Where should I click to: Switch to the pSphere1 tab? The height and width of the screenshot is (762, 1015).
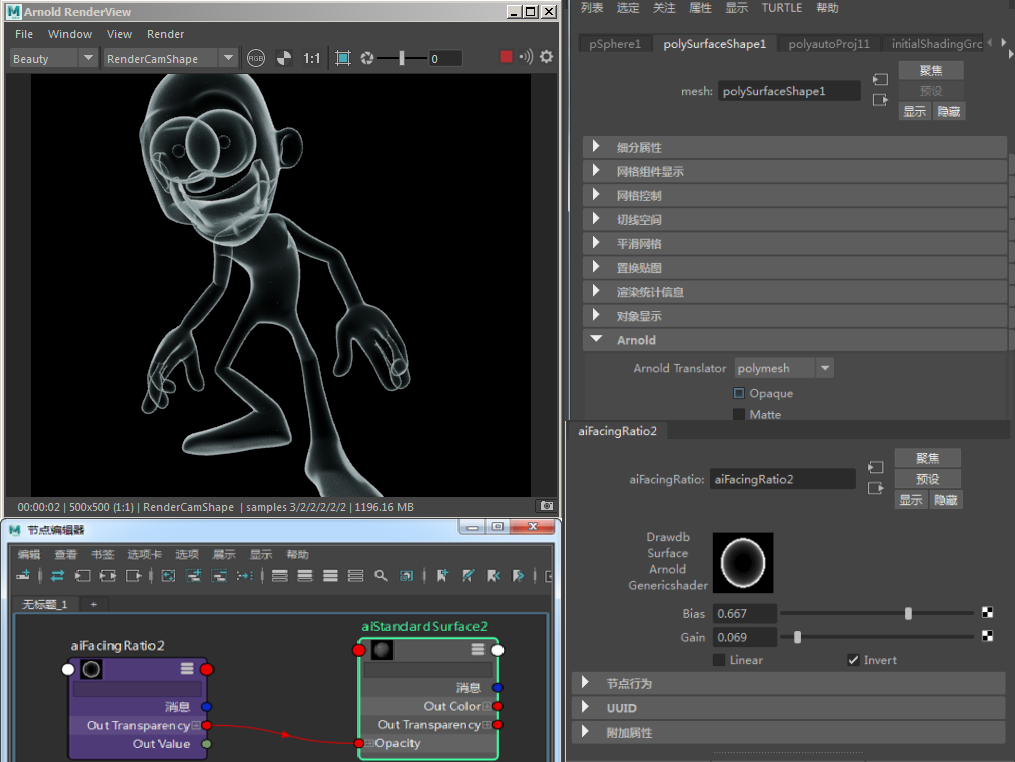615,44
